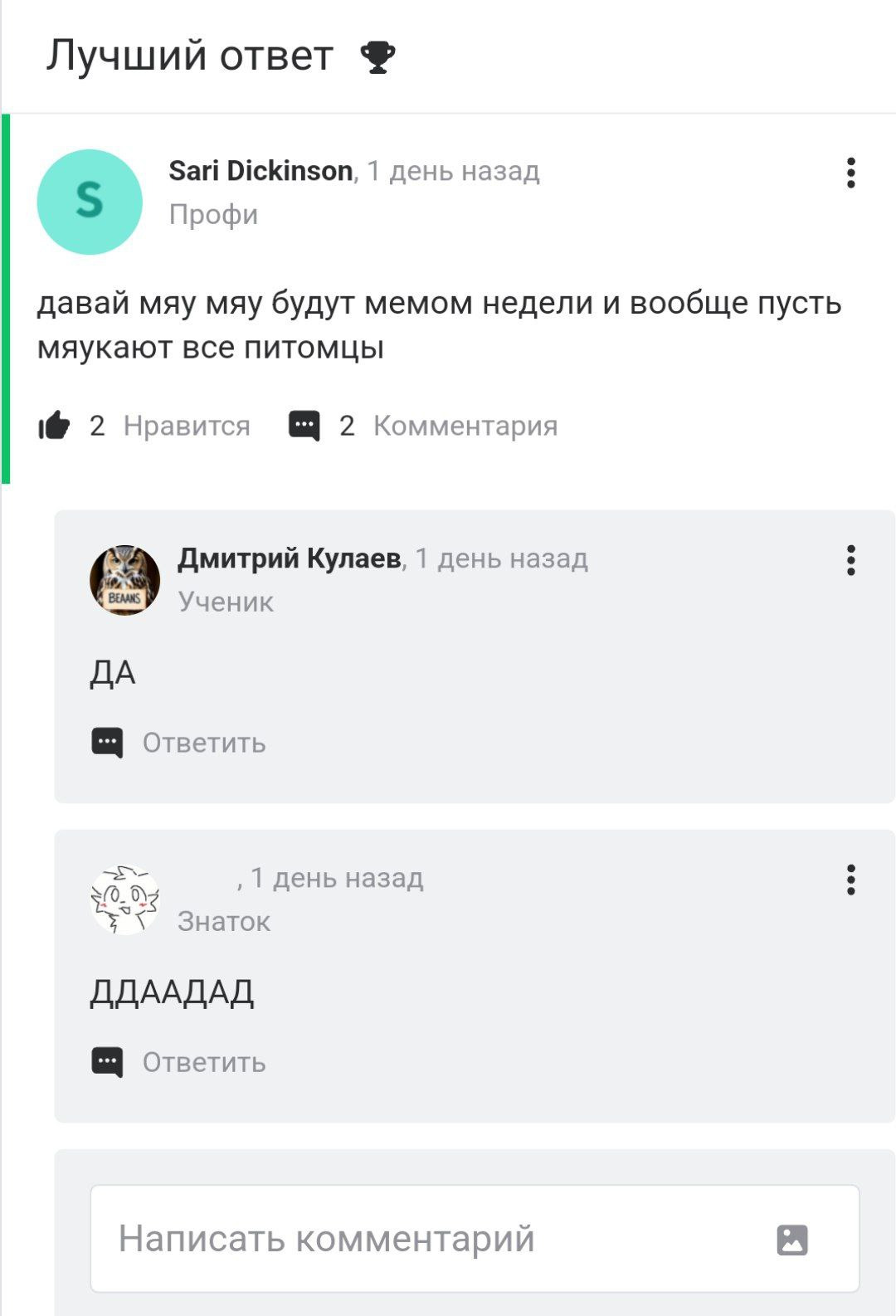Click the Лучший ответ heading

coord(190,56)
